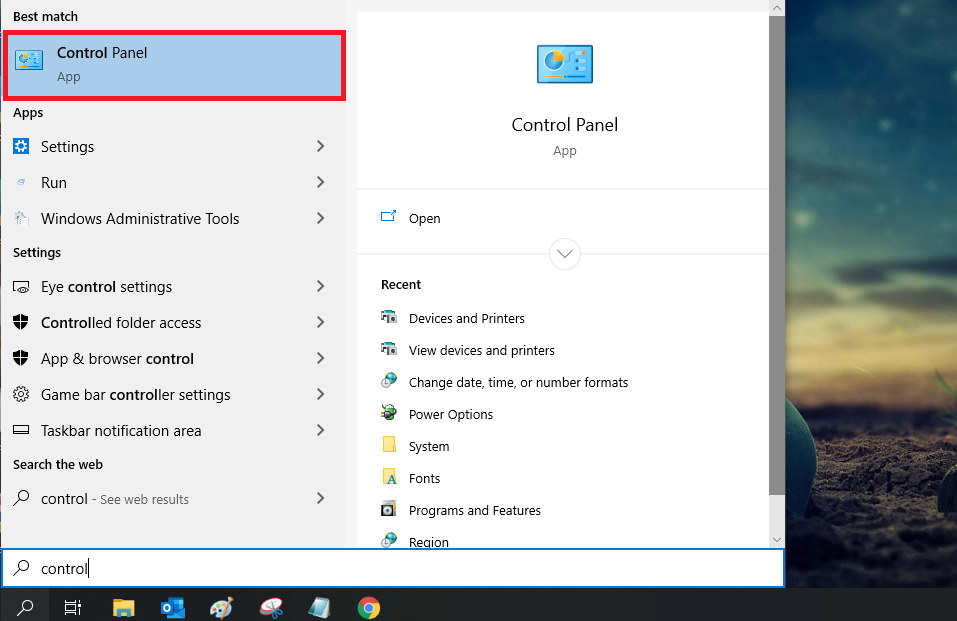Screen dimensions: 957x621
Task: Open Paint from the taskbar
Action: [x=221, y=607]
